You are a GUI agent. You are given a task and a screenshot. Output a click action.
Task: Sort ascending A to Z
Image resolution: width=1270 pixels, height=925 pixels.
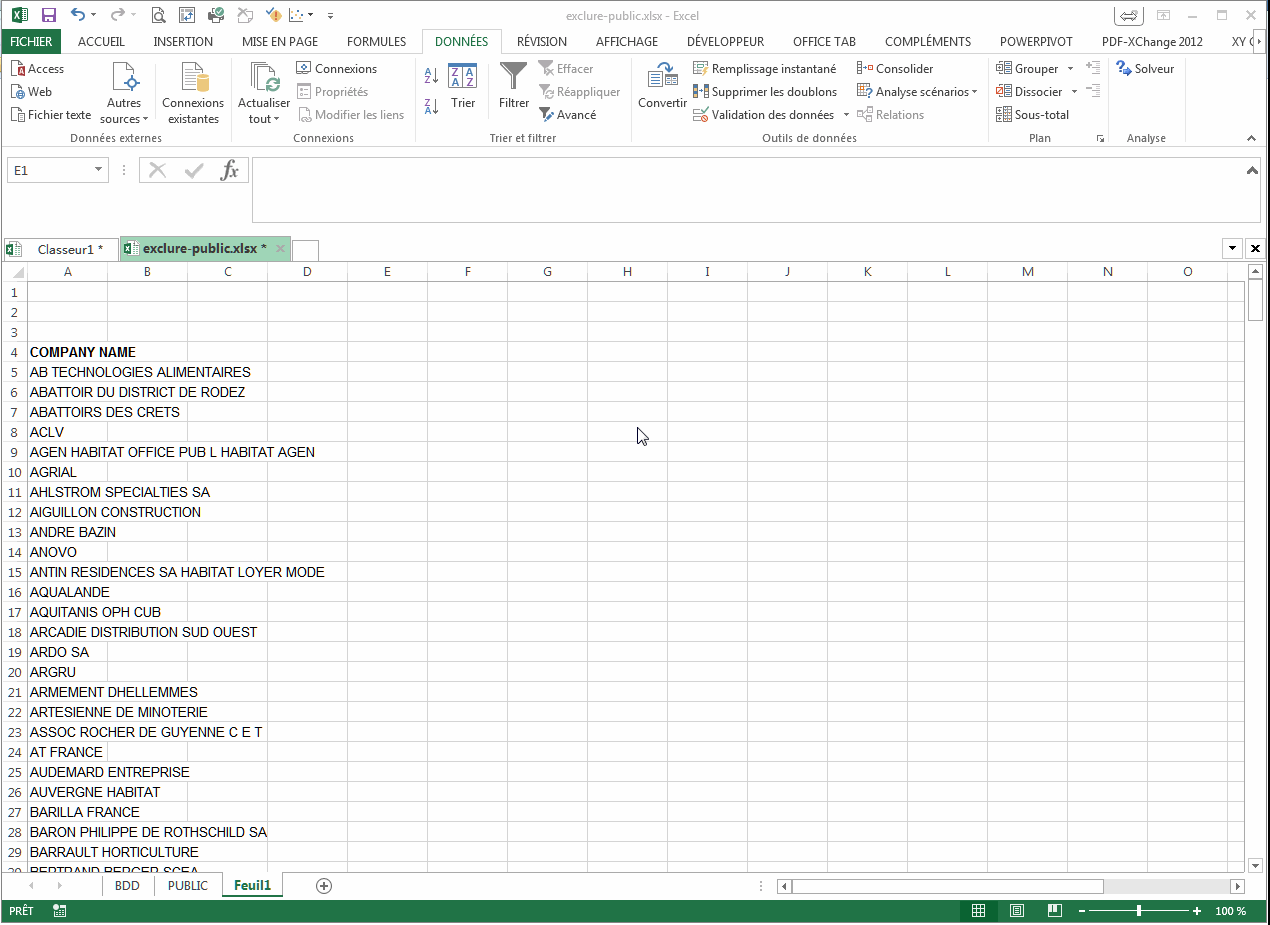[x=432, y=75]
